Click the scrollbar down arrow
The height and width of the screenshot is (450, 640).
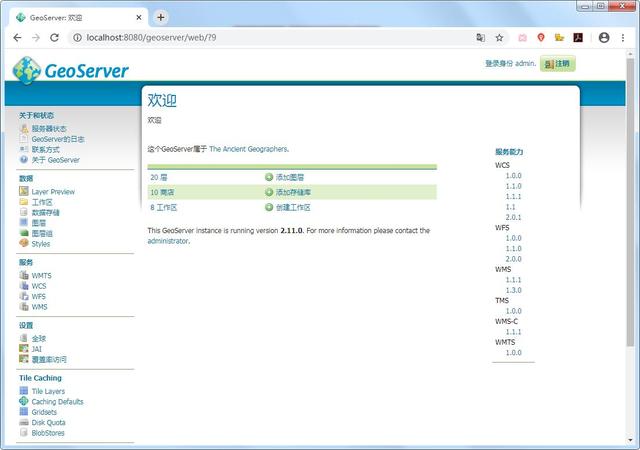tap(630, 440)
